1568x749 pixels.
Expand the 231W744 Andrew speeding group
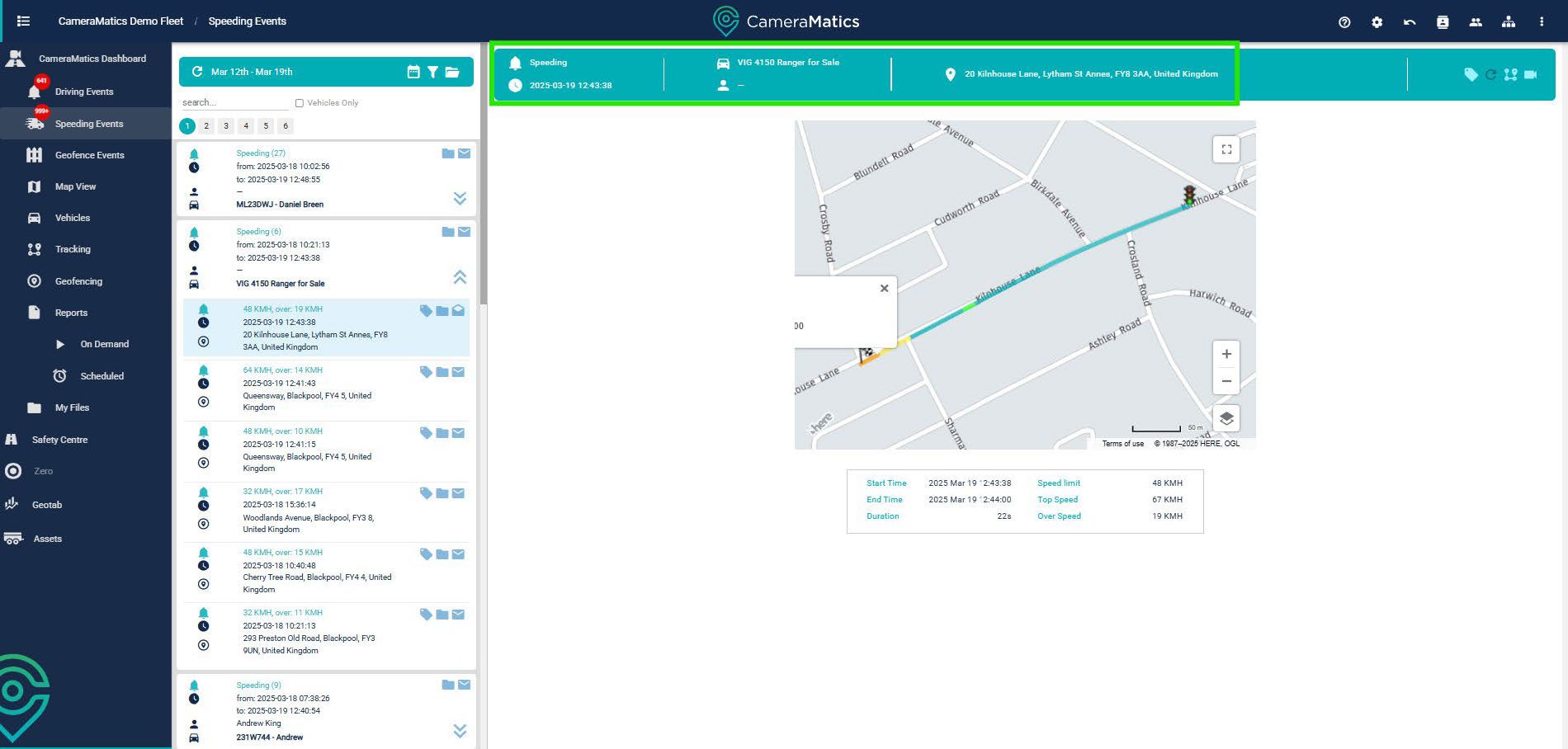(460, 731)
